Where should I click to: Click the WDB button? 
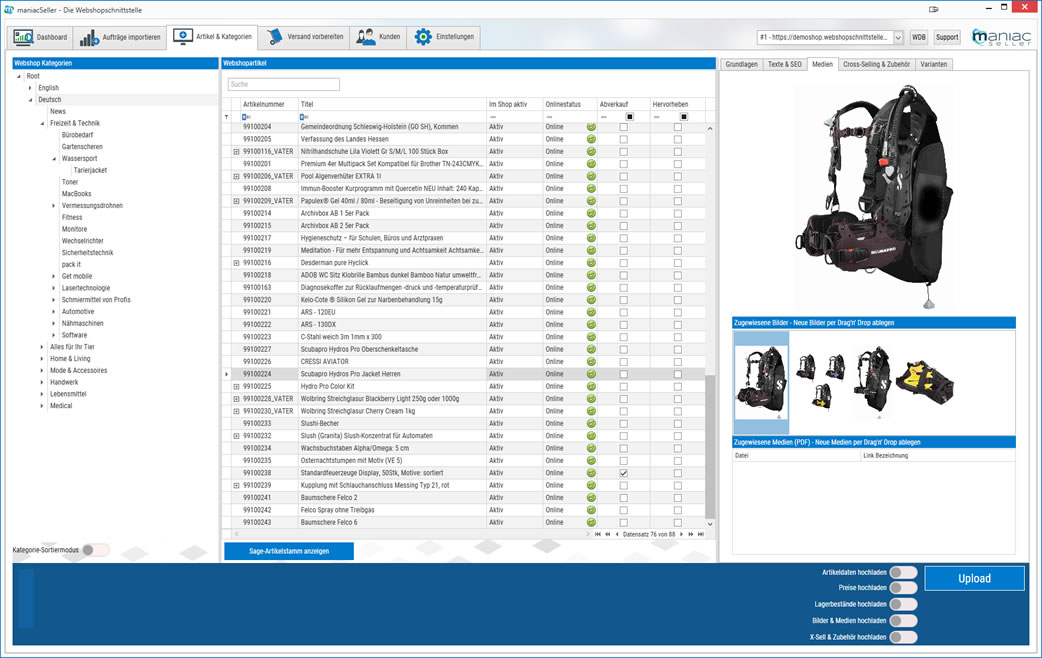click(x=918, y=37)
